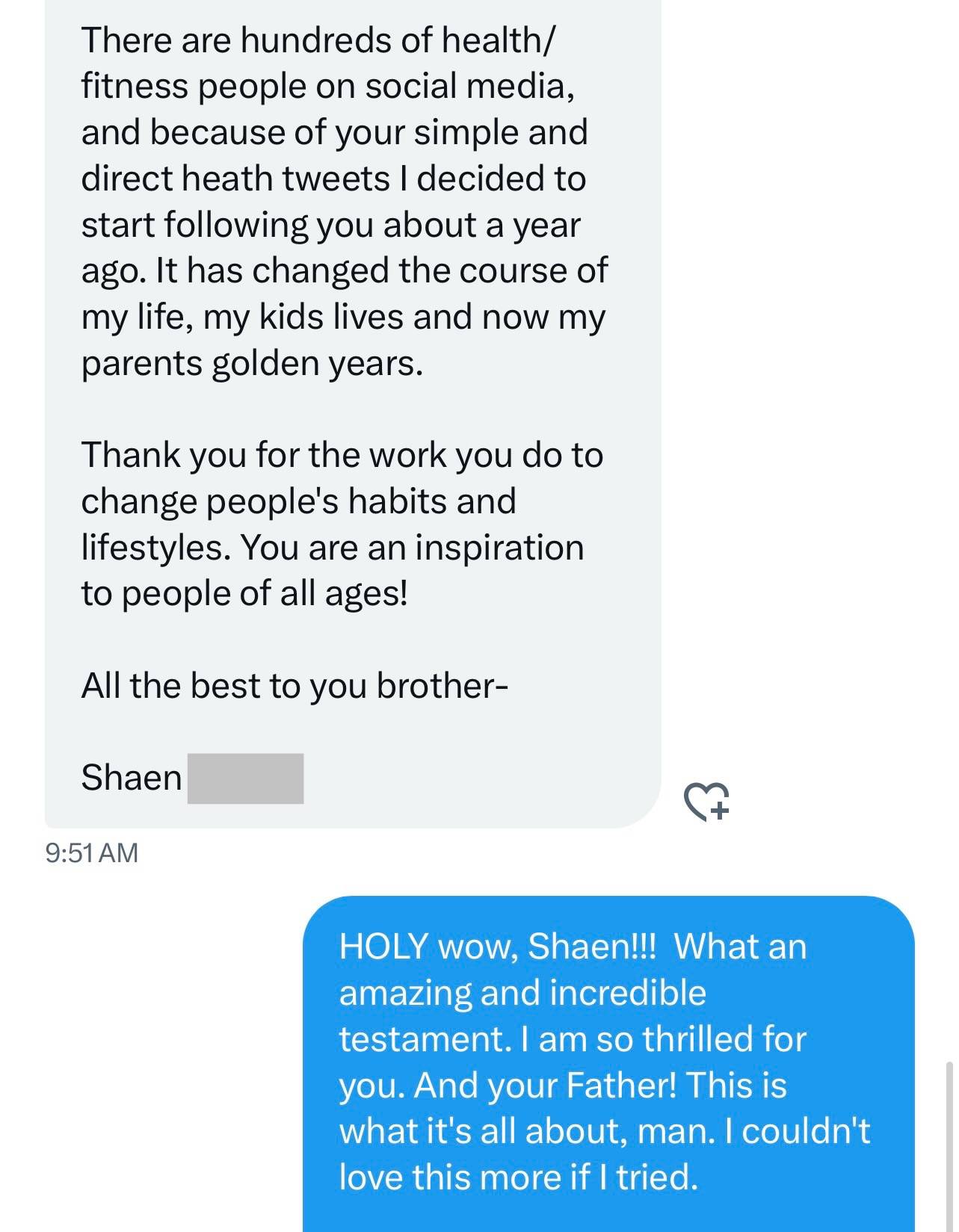The height and width of the screenshot is (1232, 959).
Task: Click 'HOLY wow, Shaen!!!' in the blue bubble
Action: click(496, 947)
